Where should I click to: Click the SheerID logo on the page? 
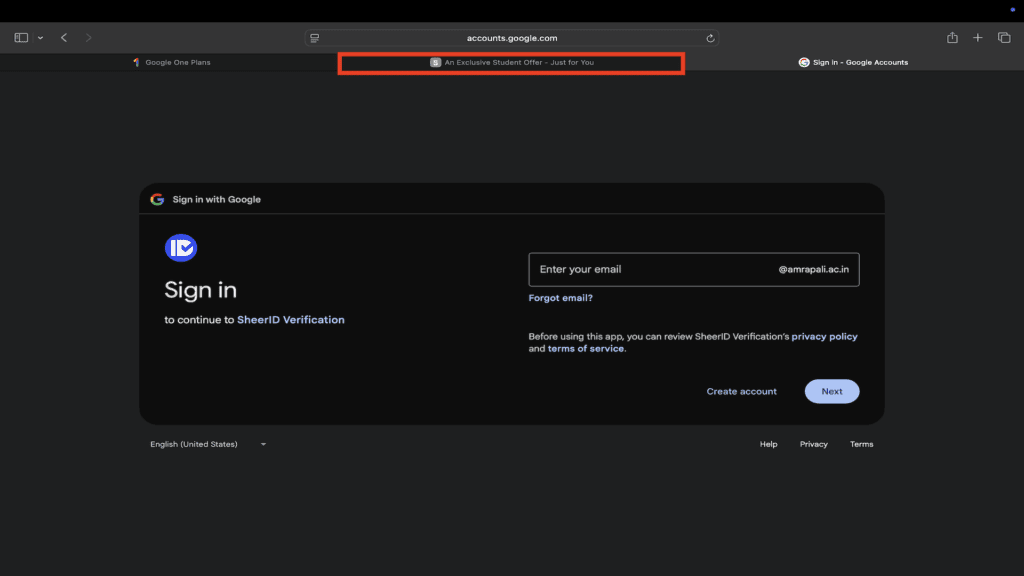pyautogui.click(x=181, y=247)
